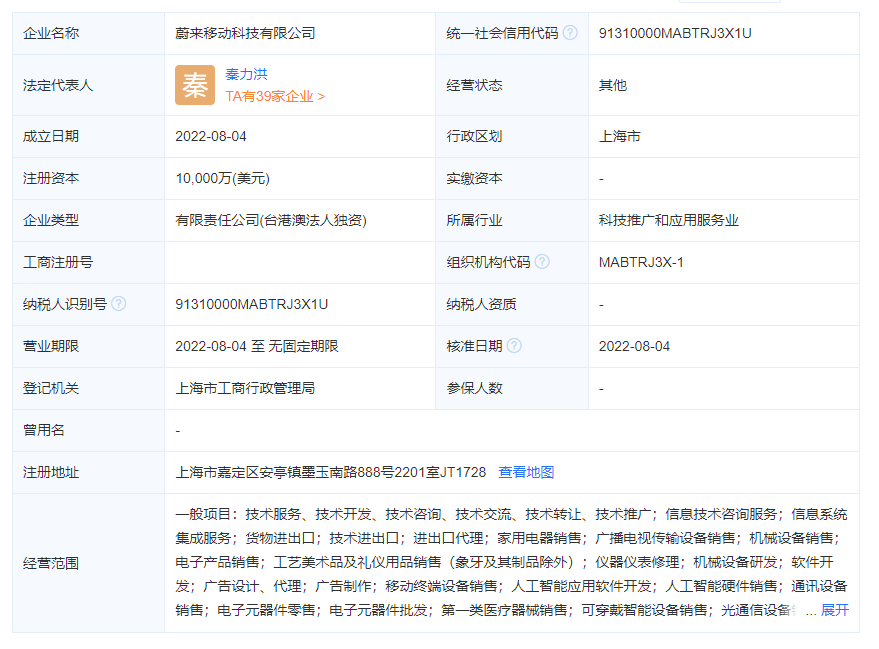The image size is (879, 649).
Task: Click 企业类型 label cell
Action: 89,220
